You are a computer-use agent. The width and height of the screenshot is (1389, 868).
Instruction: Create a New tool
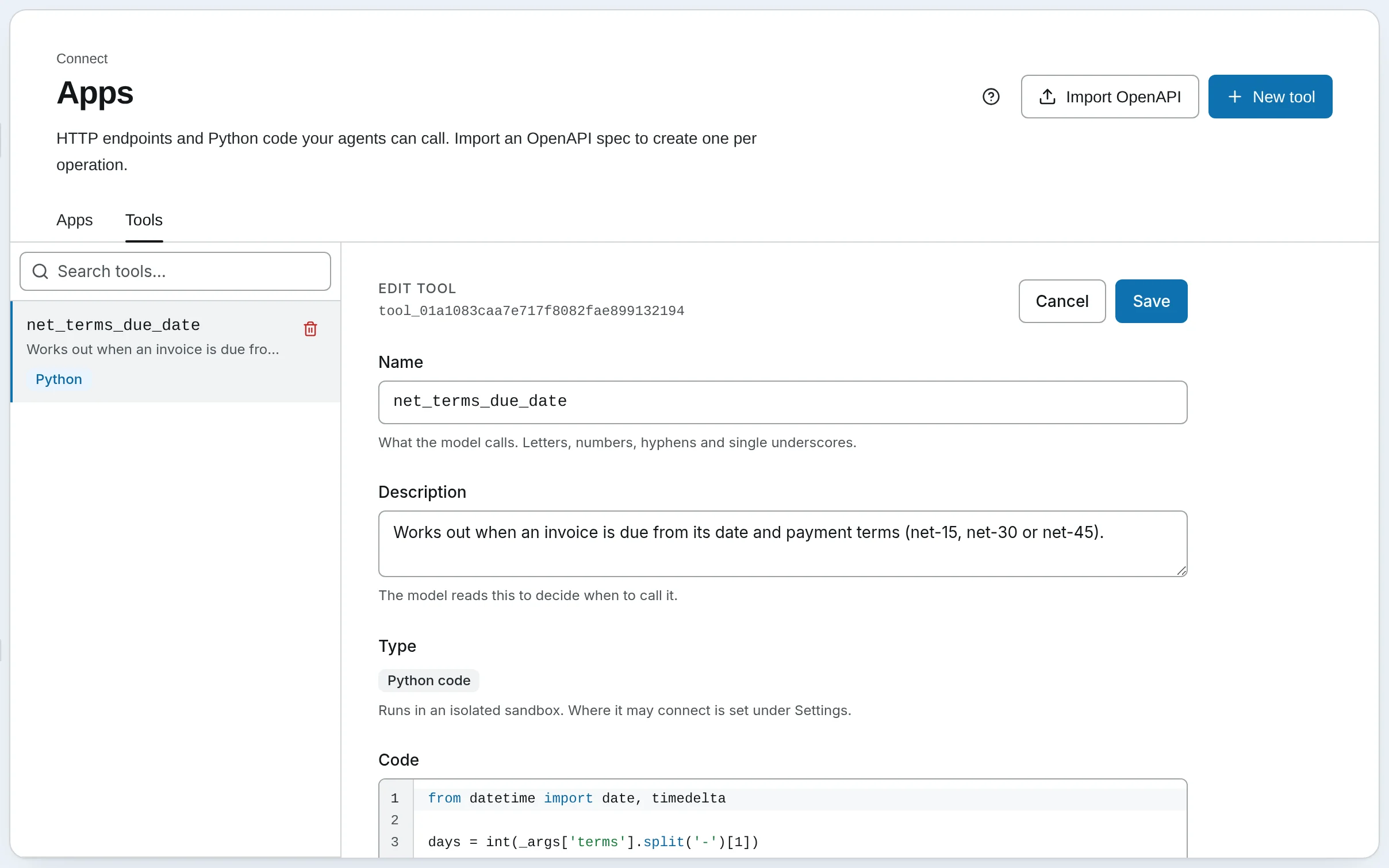tap(1270, 97)
